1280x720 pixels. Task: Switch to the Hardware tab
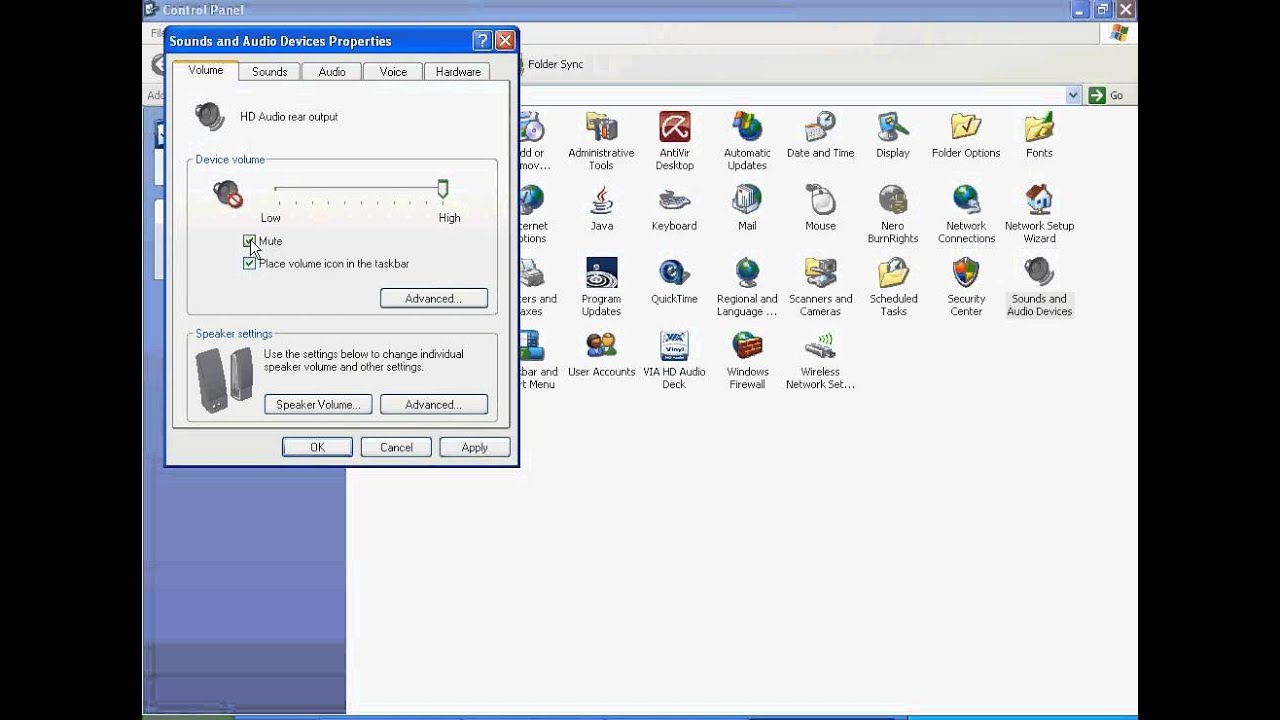[x=458, y=72]
